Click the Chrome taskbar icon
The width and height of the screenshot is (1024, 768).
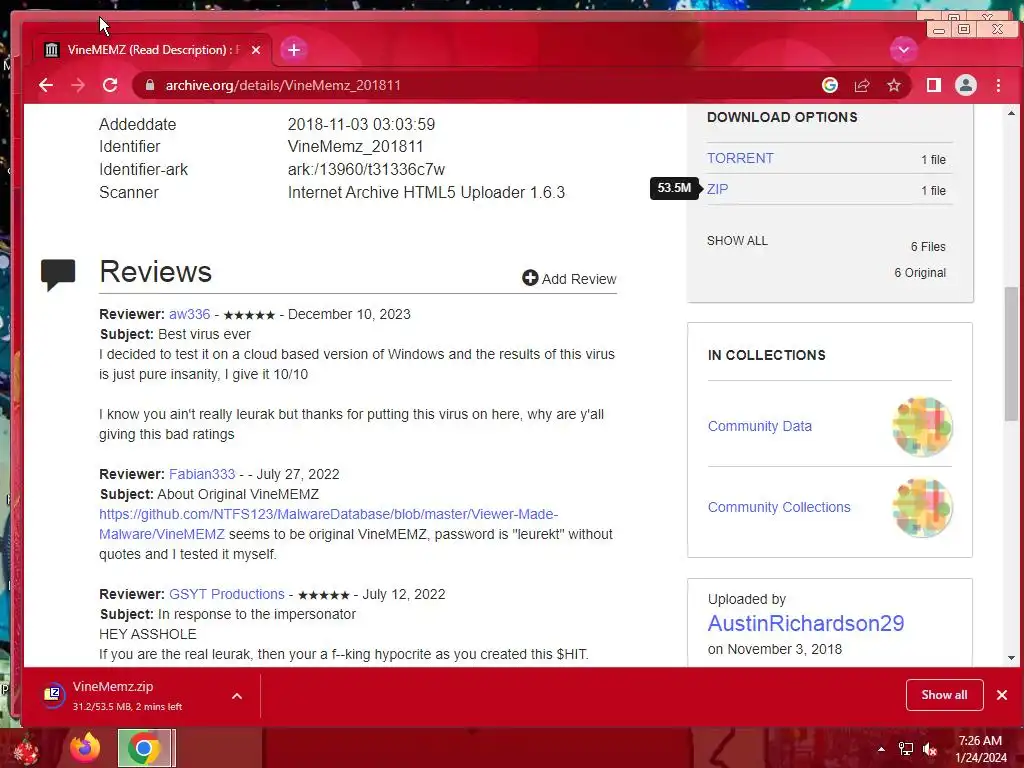pos(145,748)
